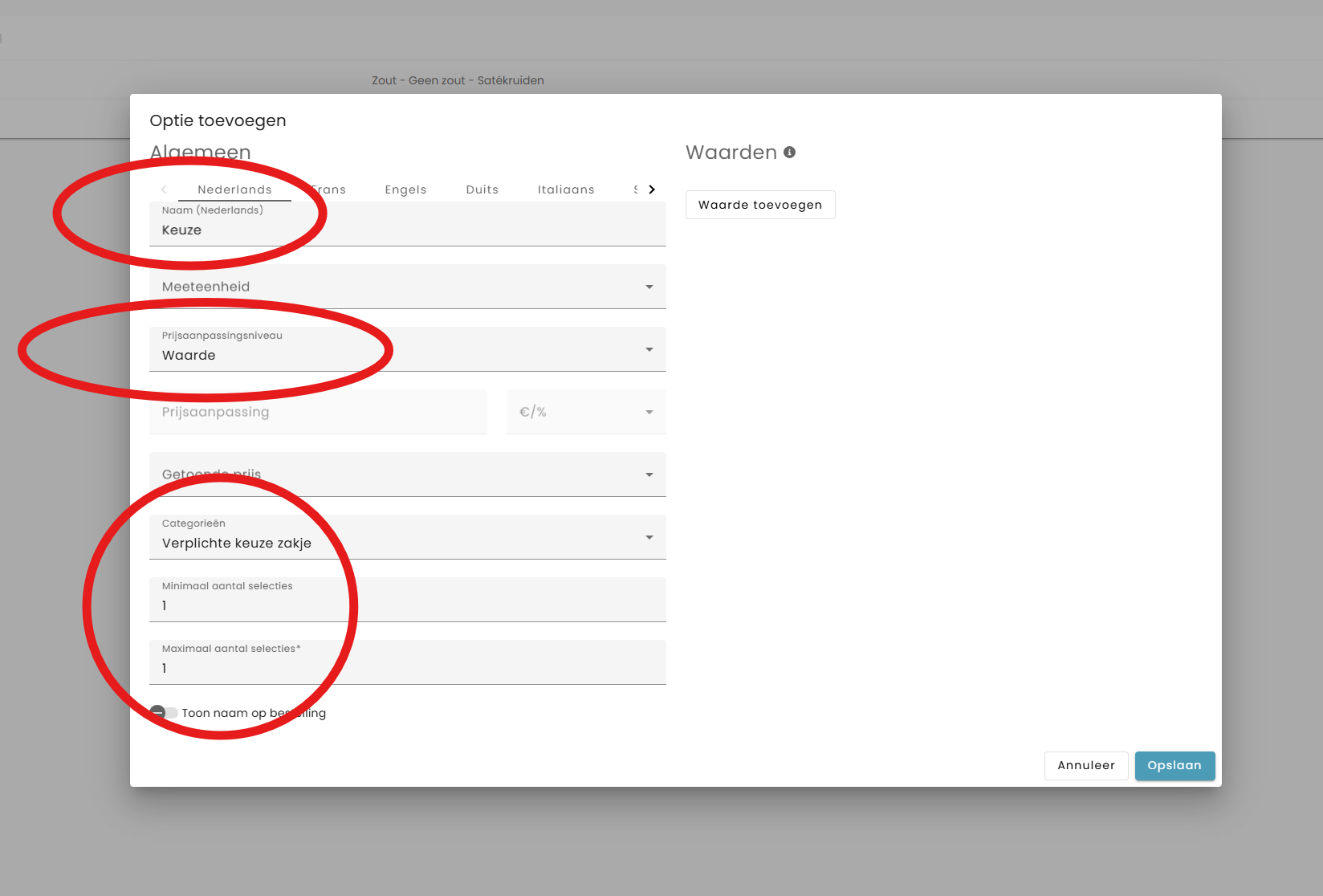This screenshot has width=1323, height=896.
Task: Click the Waarde toevoegen button
Action: pos(759,205)
